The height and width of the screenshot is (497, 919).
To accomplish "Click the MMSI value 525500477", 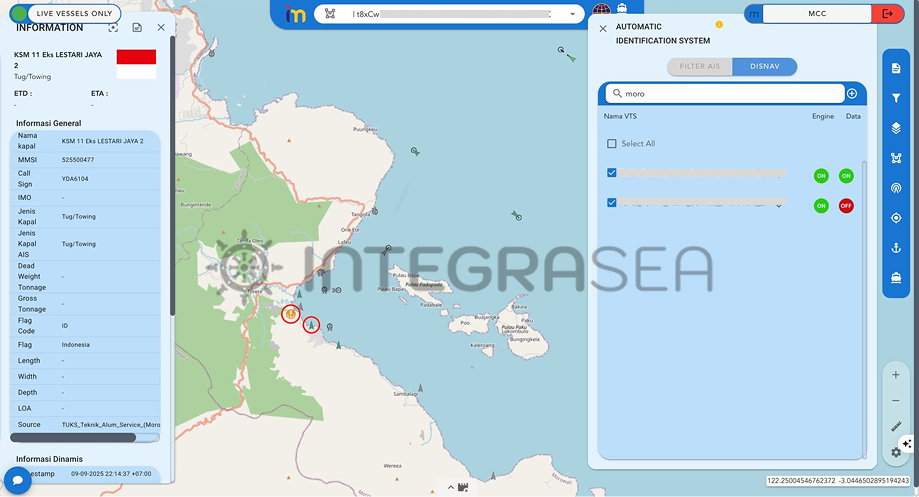I will click(78, 159).
